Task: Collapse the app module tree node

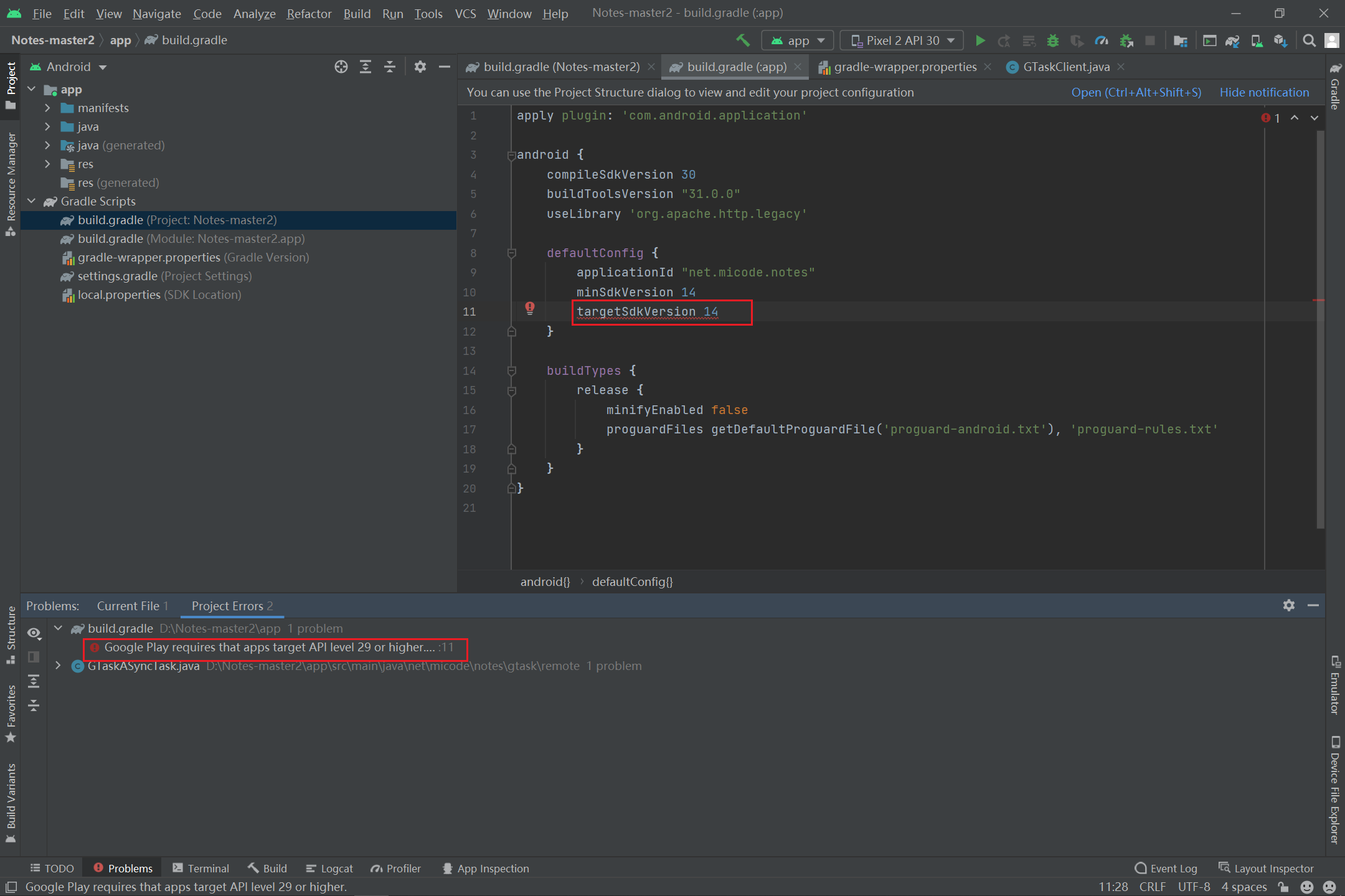Action: pos(32,89)
